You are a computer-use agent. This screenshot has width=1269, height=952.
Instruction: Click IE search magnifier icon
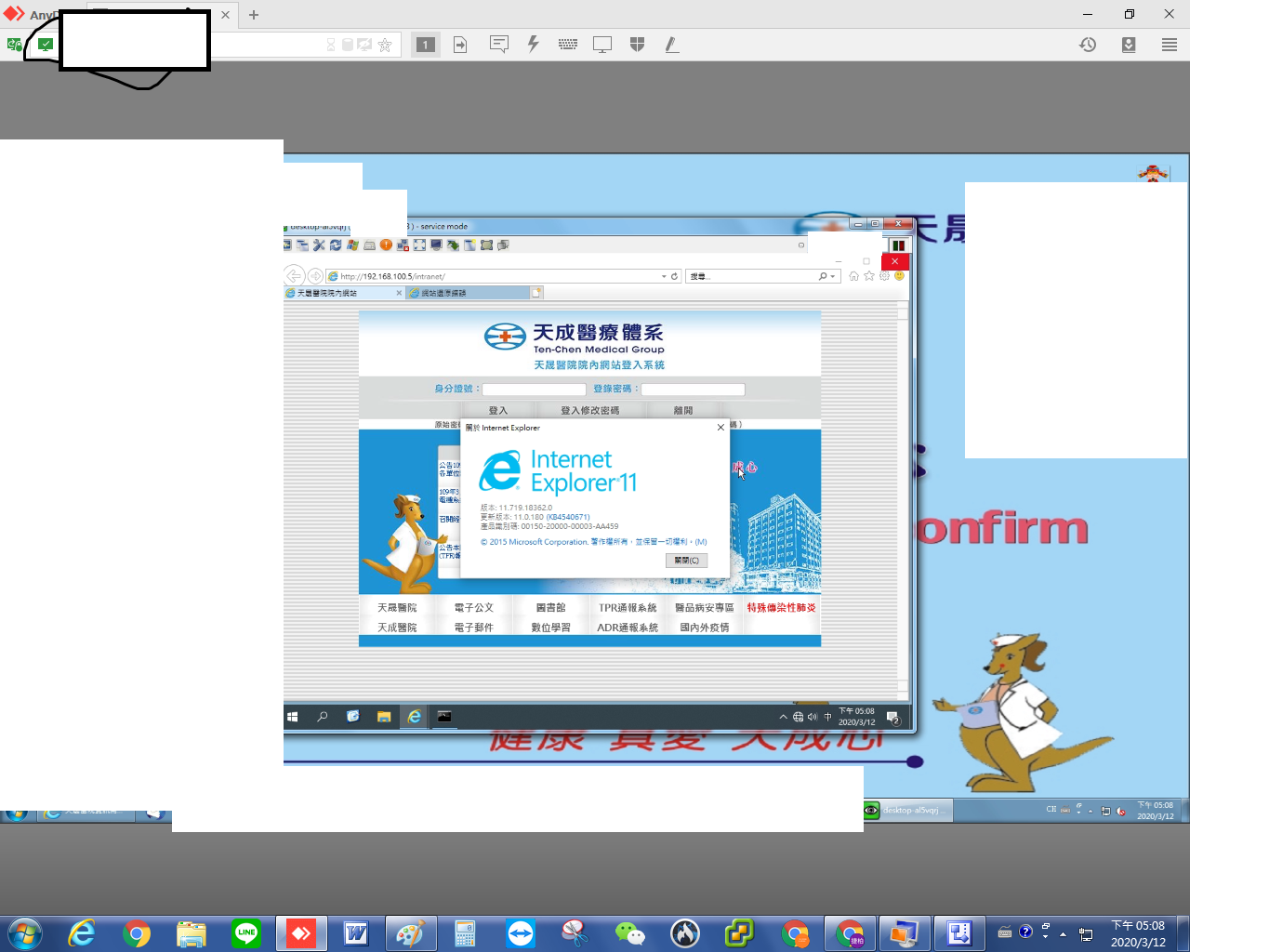coord(823,276)
